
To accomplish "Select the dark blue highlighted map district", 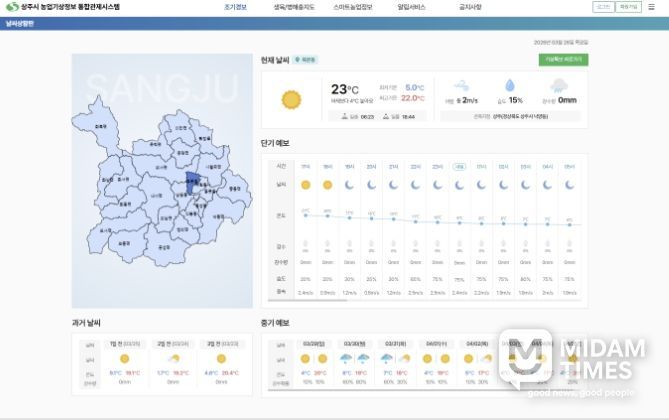I will pos(192,182).
